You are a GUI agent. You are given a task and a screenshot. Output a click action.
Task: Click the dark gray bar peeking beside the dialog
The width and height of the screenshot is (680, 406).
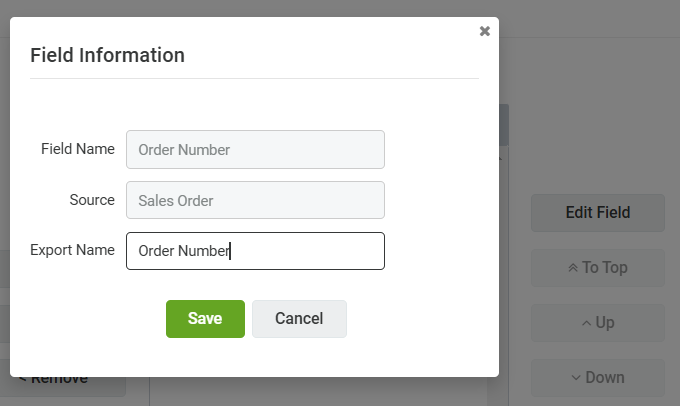pos(504,125)
